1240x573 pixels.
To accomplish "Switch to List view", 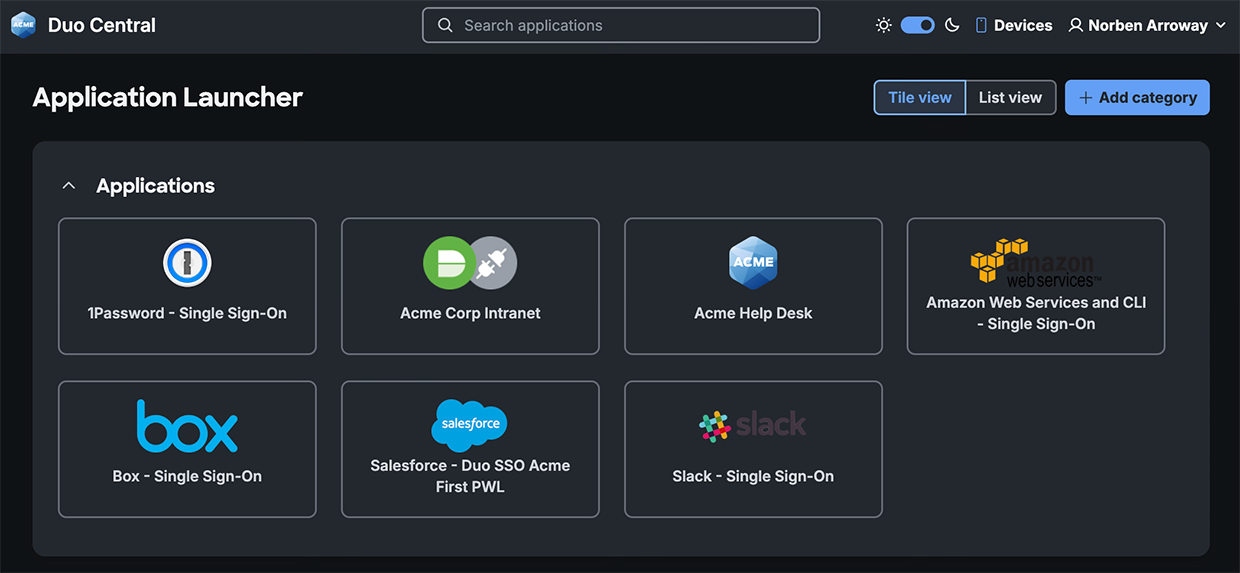I will coord(1010,98).
